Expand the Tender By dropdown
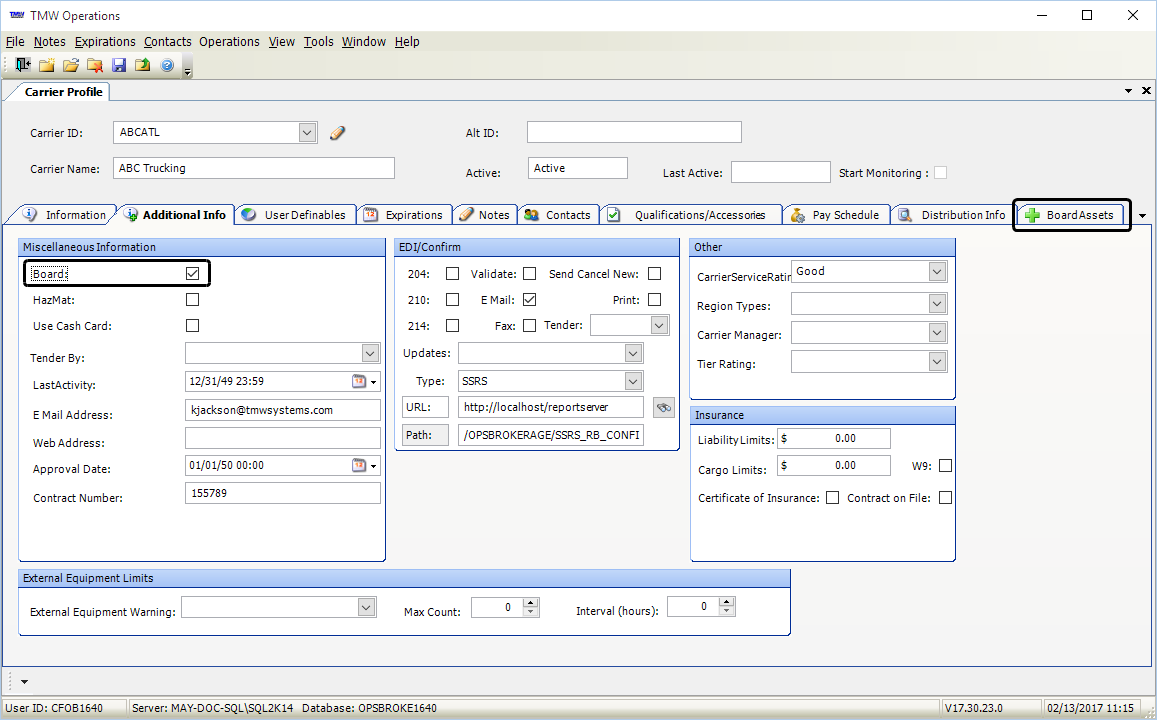Viewport: 1157px width, 720px height. coord(370,352)
